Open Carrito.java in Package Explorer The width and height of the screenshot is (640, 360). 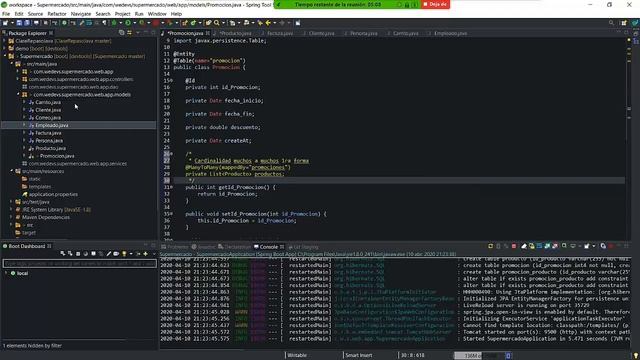pyautogui.click(x=48, y=102)
